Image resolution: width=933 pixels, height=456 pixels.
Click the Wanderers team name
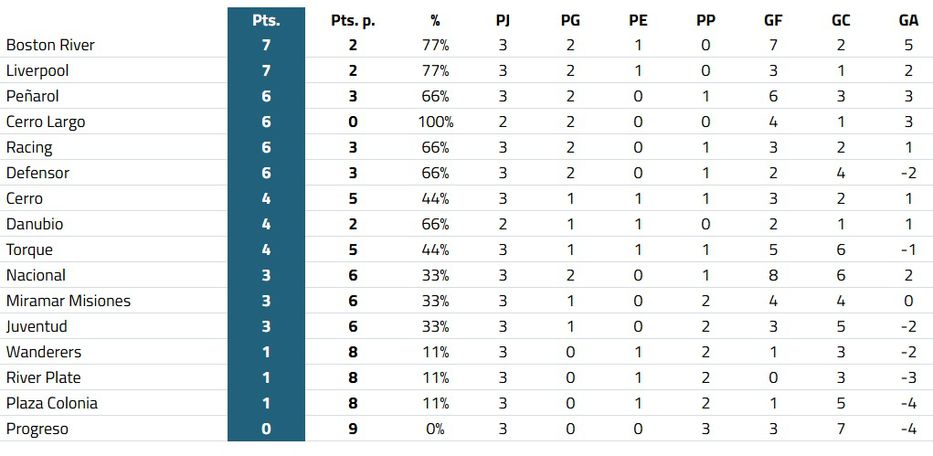point(44,352)
